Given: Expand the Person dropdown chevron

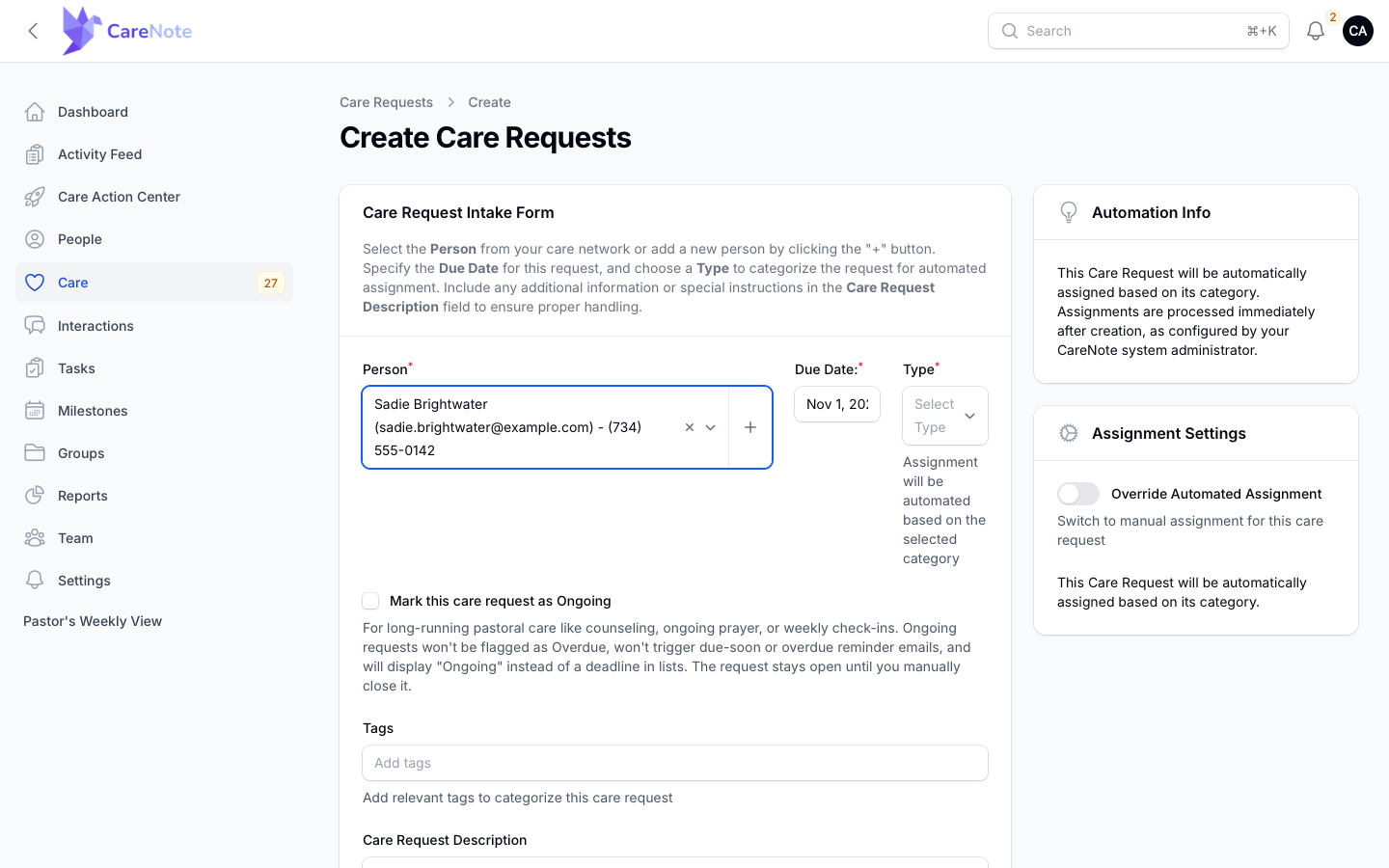Looking at the screenshot, I should (x=711, y=427).
